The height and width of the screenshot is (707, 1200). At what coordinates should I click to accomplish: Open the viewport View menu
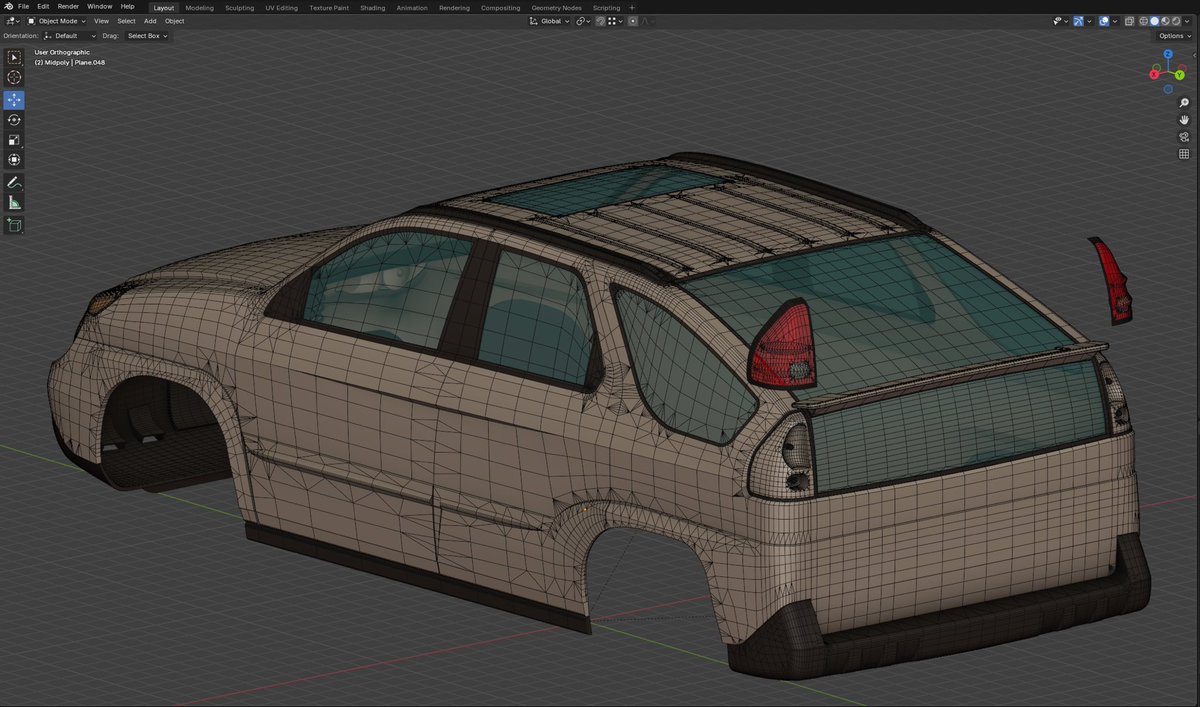click(x=101, y=21)
